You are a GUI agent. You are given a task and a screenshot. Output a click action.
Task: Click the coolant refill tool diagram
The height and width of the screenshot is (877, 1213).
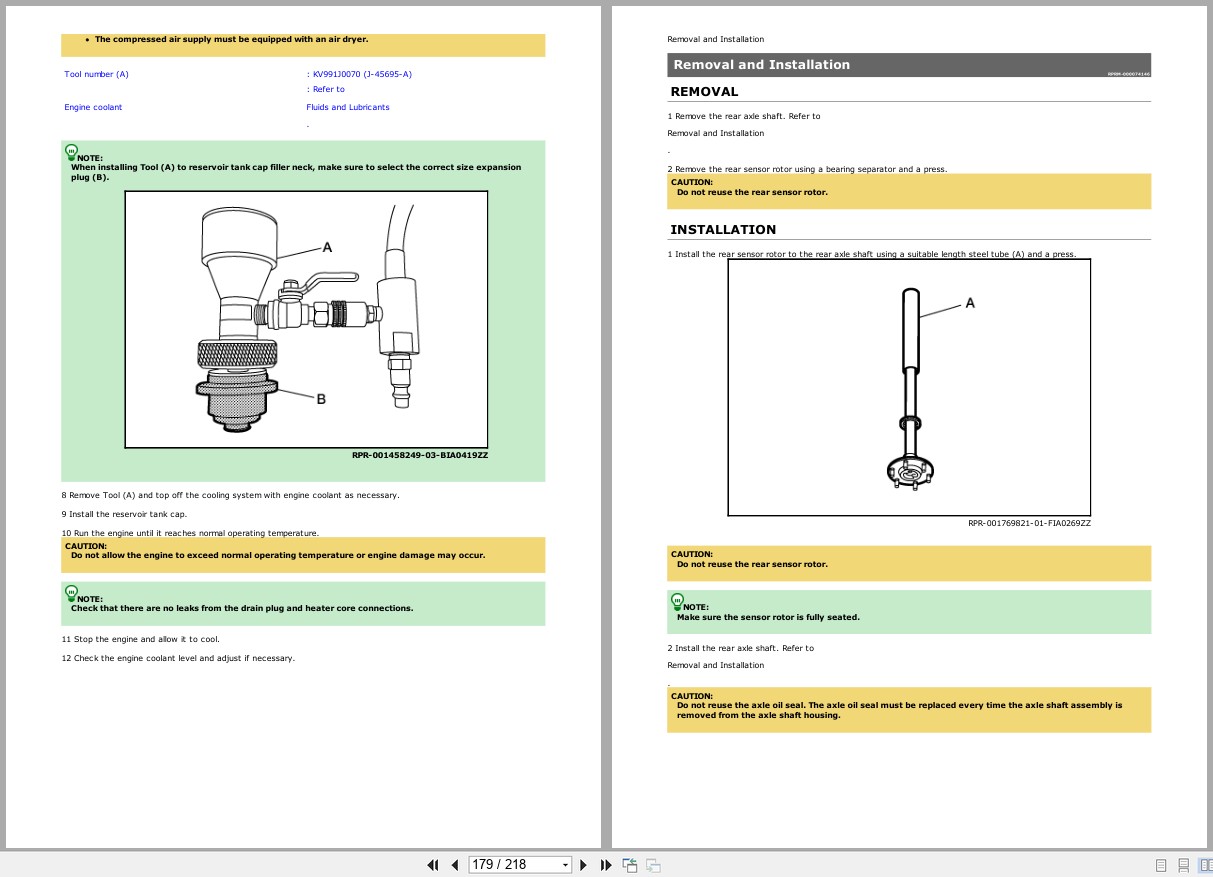pos(306,319)
